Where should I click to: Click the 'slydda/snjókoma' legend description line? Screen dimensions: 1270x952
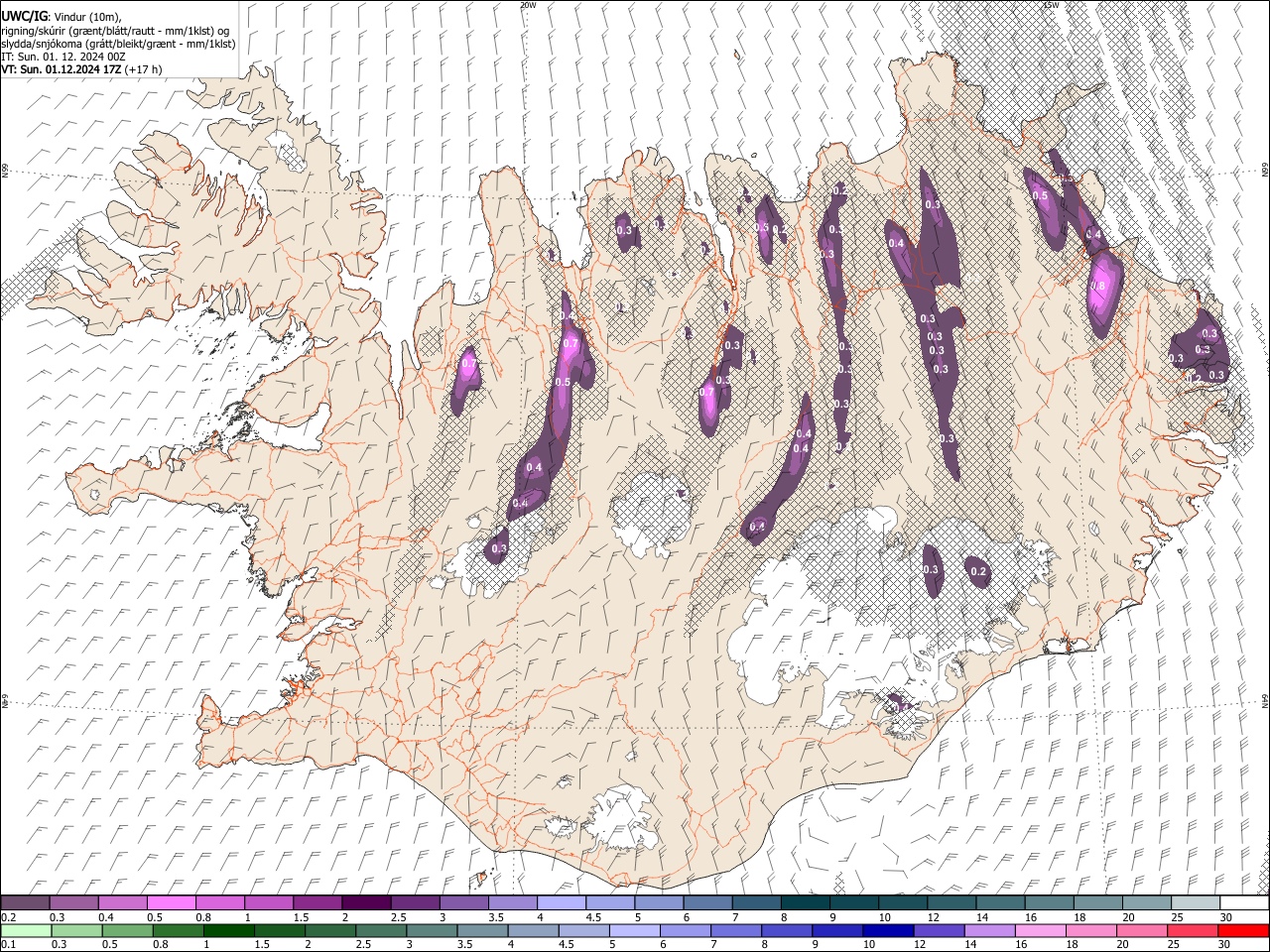pos(118,44)
